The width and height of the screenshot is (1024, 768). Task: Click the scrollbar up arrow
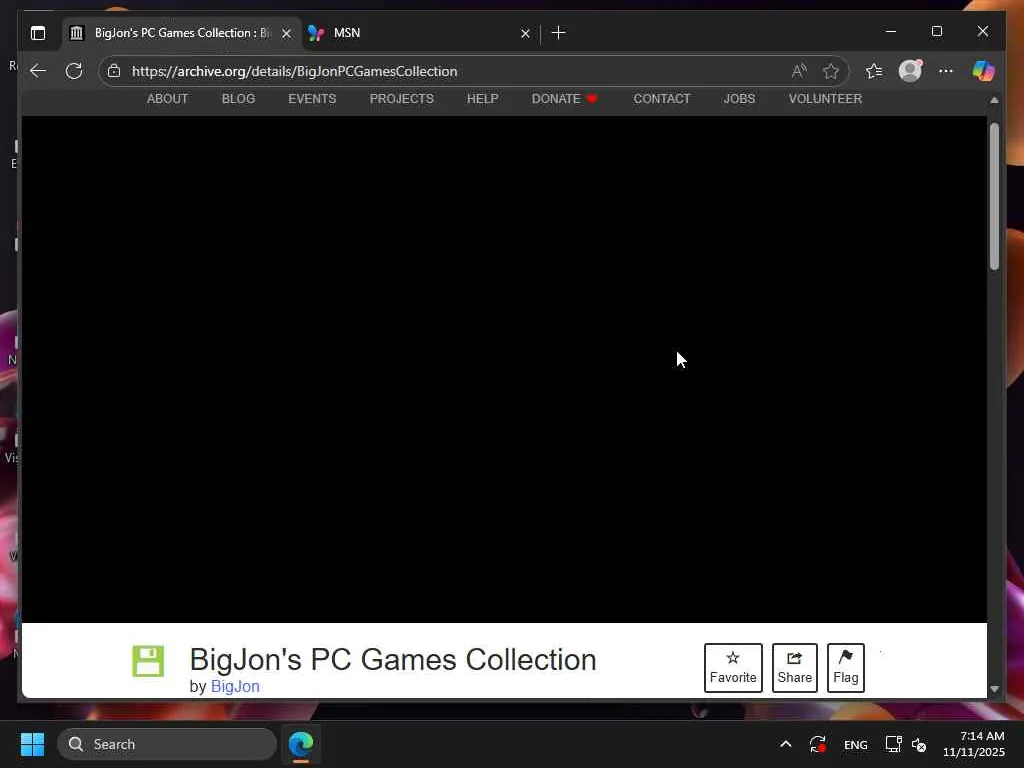tap(994, 100)
